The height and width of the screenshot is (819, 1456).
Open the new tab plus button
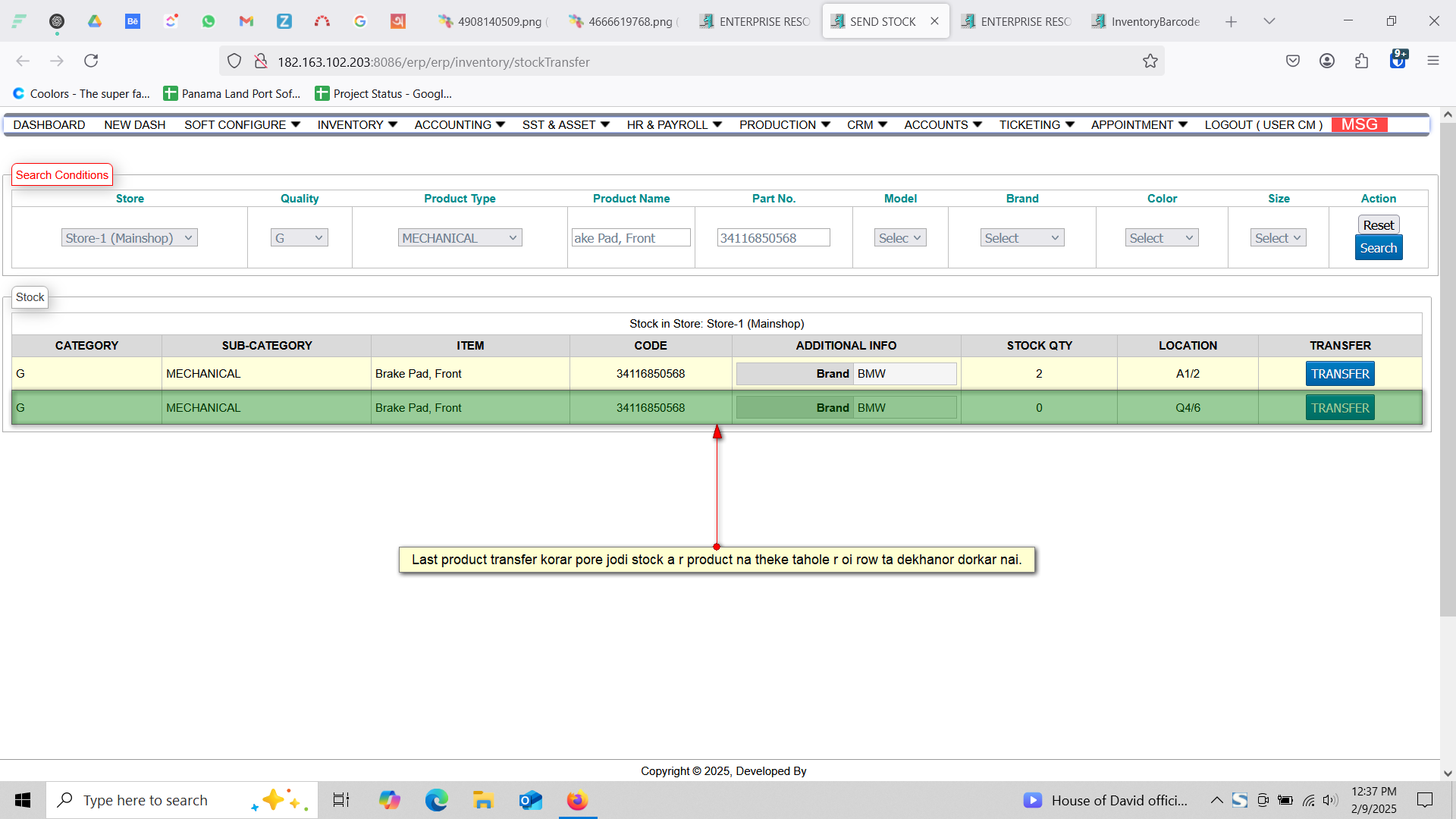(x=1231, y=21)
